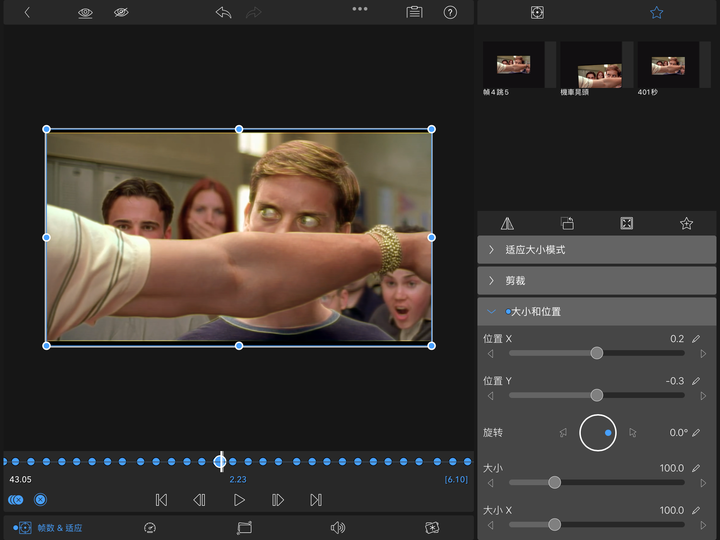Image resolution: width=720 pixels, height=540 pixels.
Task: Increase 位置 Y with the right arrow
Action: [703, 396]
